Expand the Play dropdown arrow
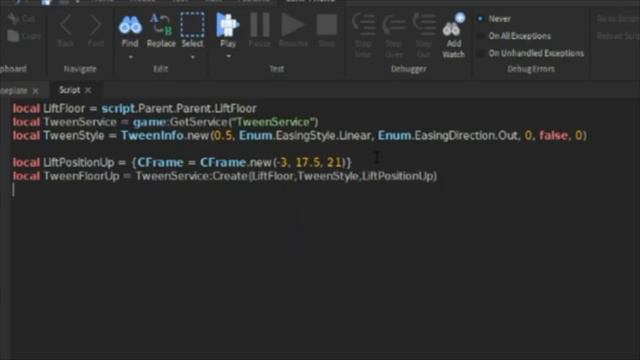 point(228,56)
